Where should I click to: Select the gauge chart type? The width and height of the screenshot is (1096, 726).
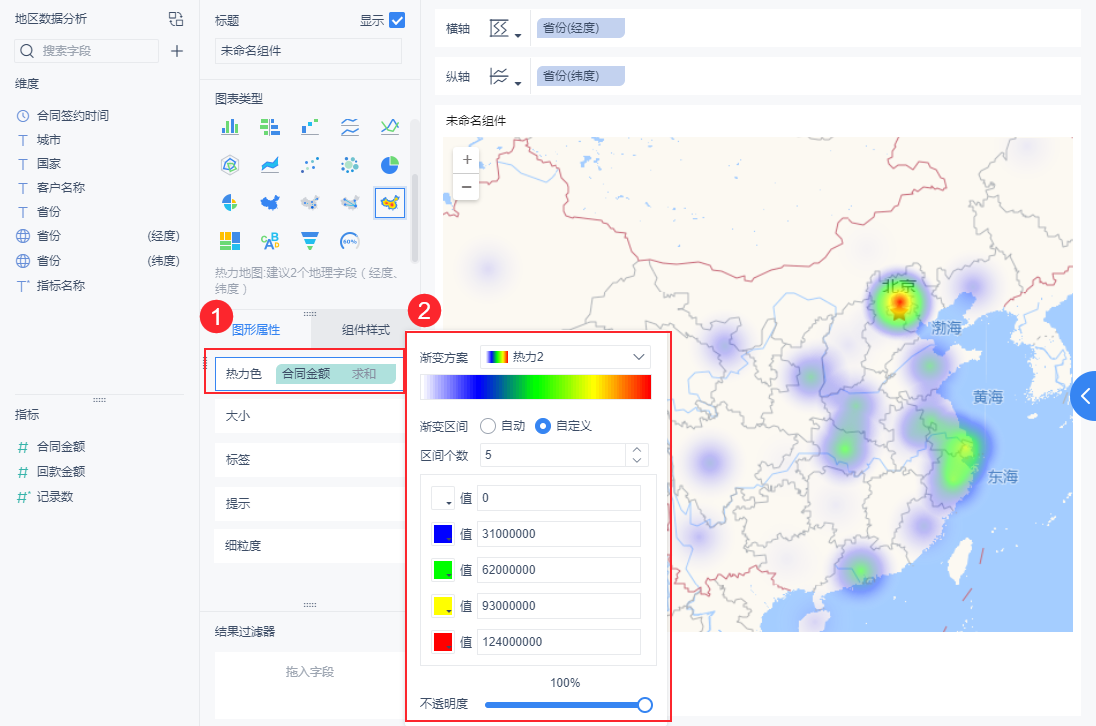point(349,241)
